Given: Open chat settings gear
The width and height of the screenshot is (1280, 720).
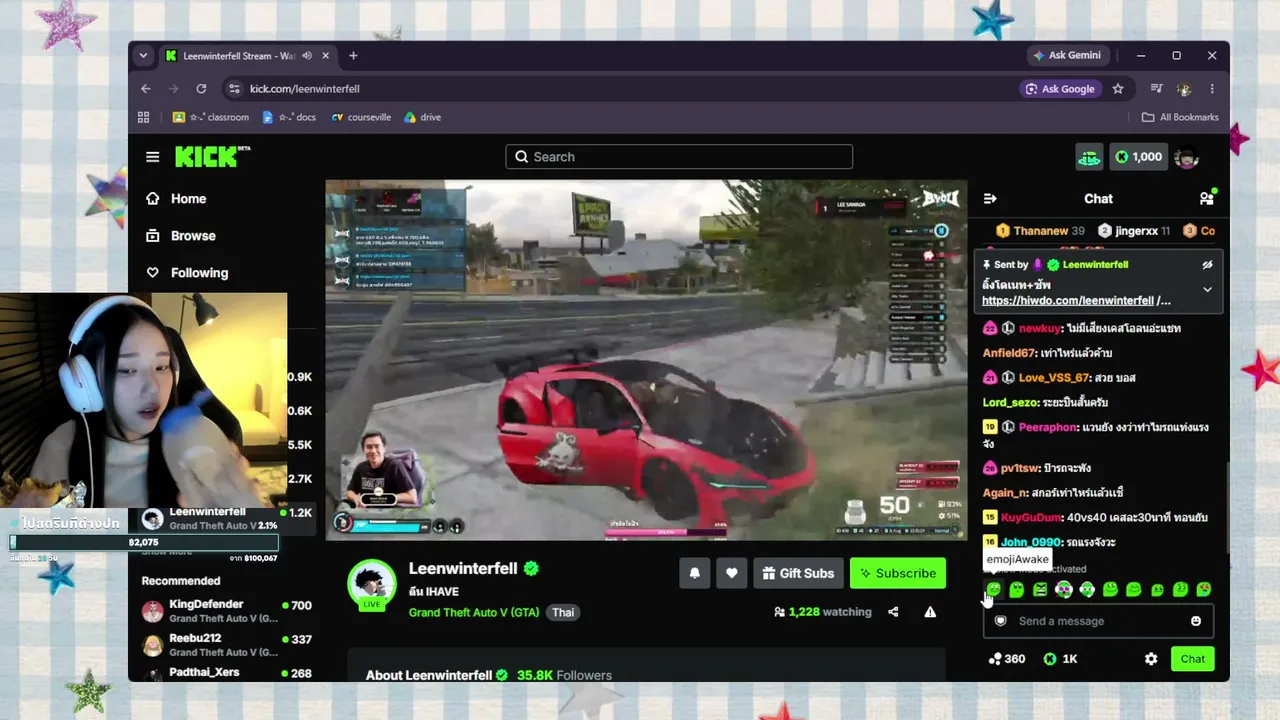Looking at the screenshot, I should tap(1151, 659).
